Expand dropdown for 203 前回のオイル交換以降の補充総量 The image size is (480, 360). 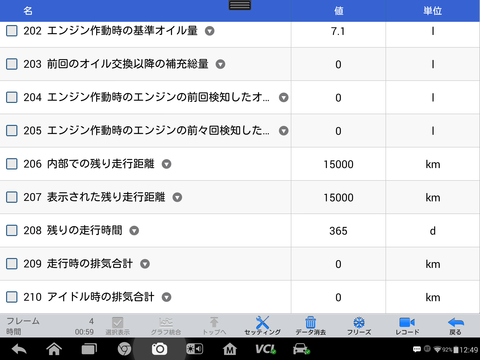pos(220,64)
